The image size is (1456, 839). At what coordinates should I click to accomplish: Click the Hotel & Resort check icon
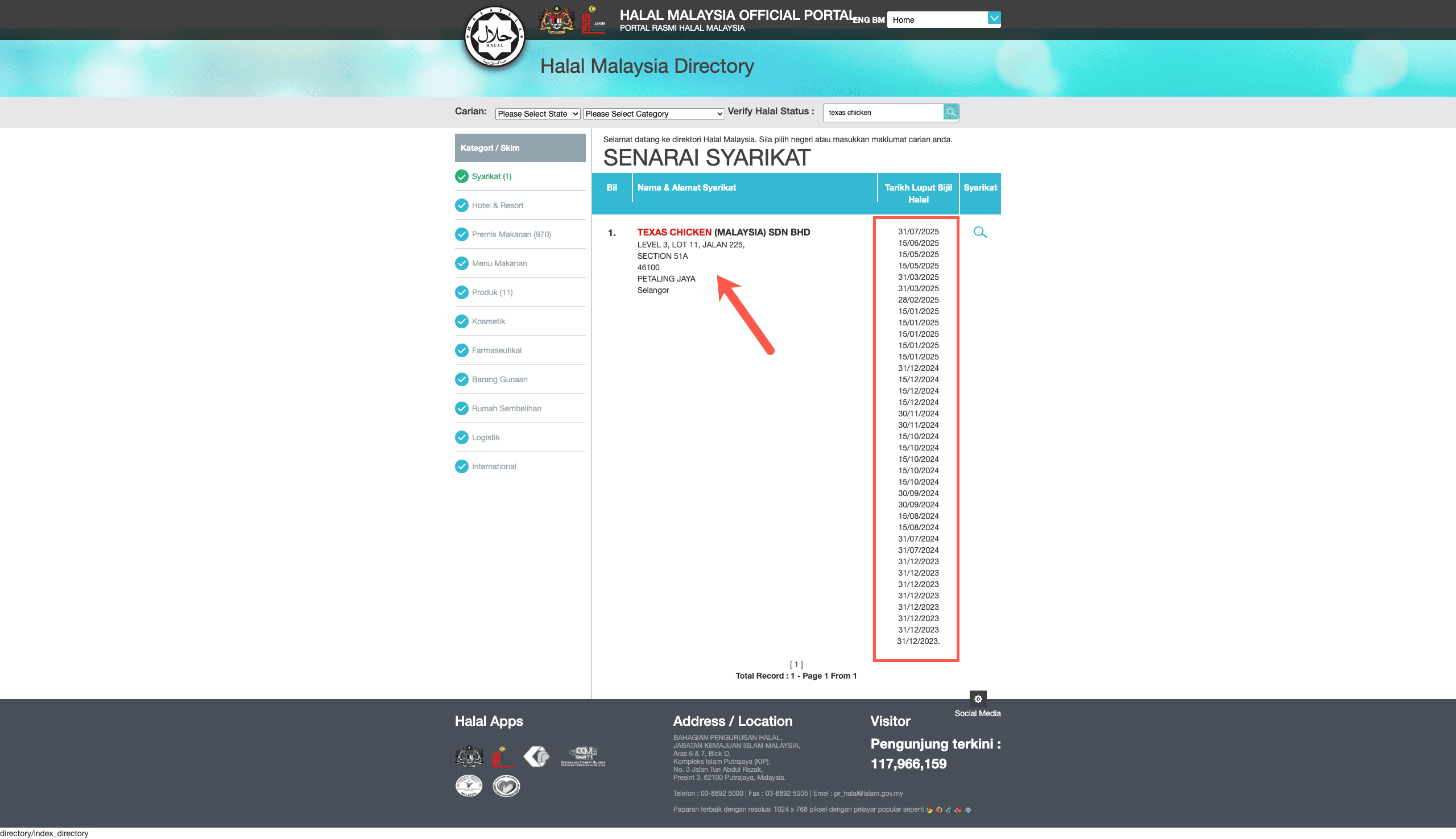461,205
